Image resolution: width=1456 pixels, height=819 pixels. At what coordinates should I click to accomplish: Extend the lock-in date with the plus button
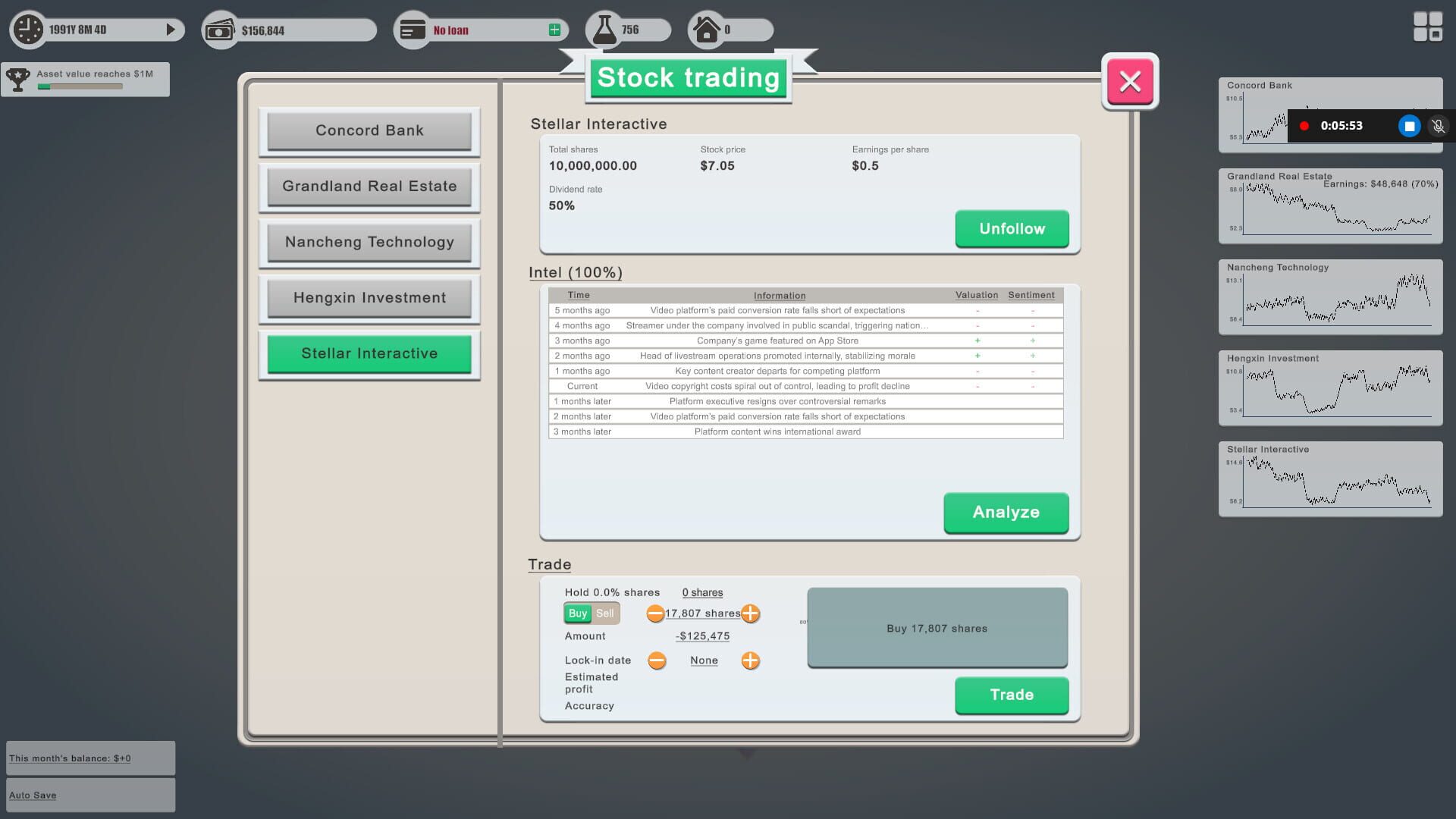[751, 661]
